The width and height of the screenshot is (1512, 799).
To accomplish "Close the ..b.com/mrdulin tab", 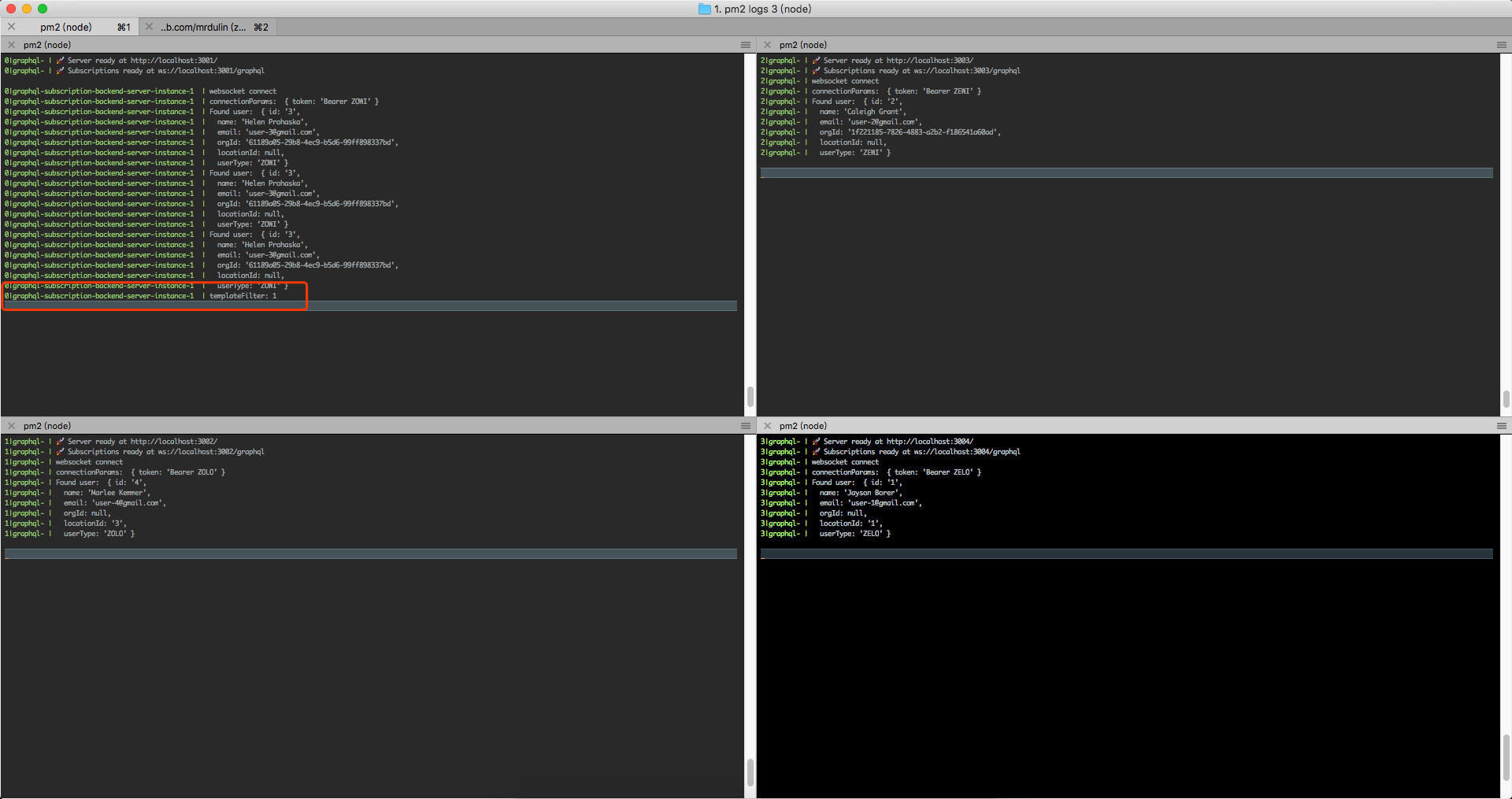I will tap(149, 27).
